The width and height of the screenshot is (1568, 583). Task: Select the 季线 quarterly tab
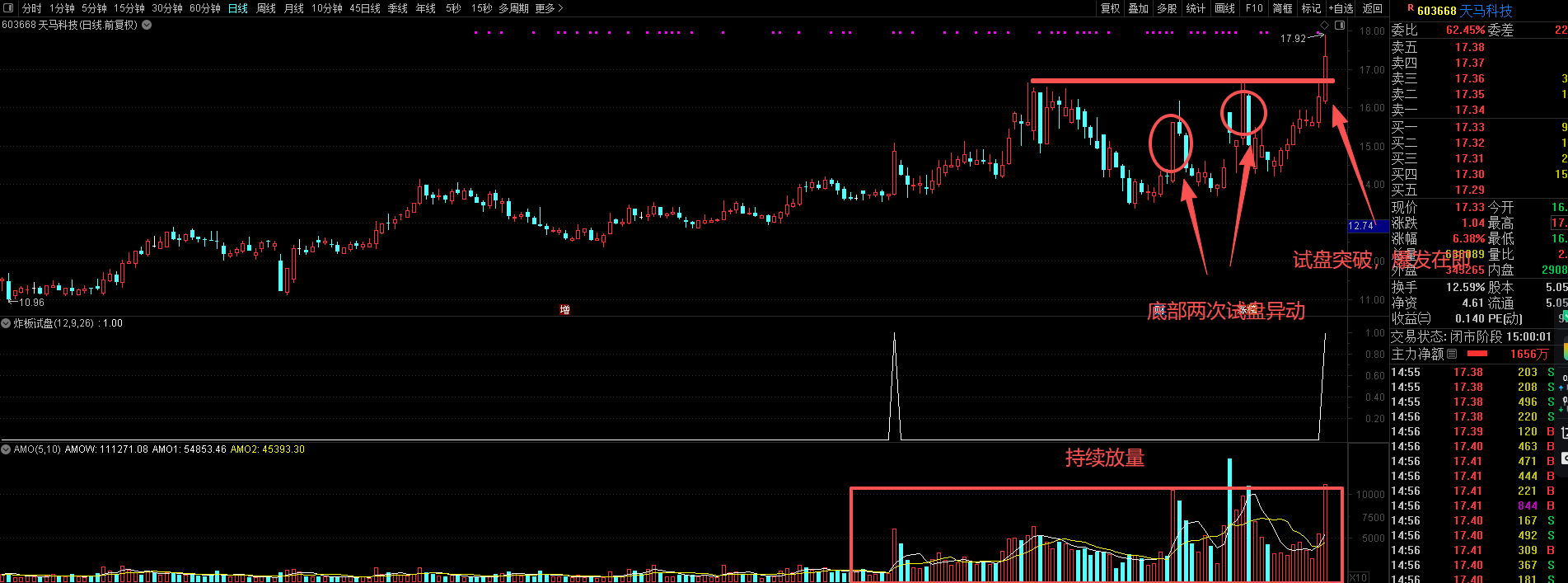point(398,8)
